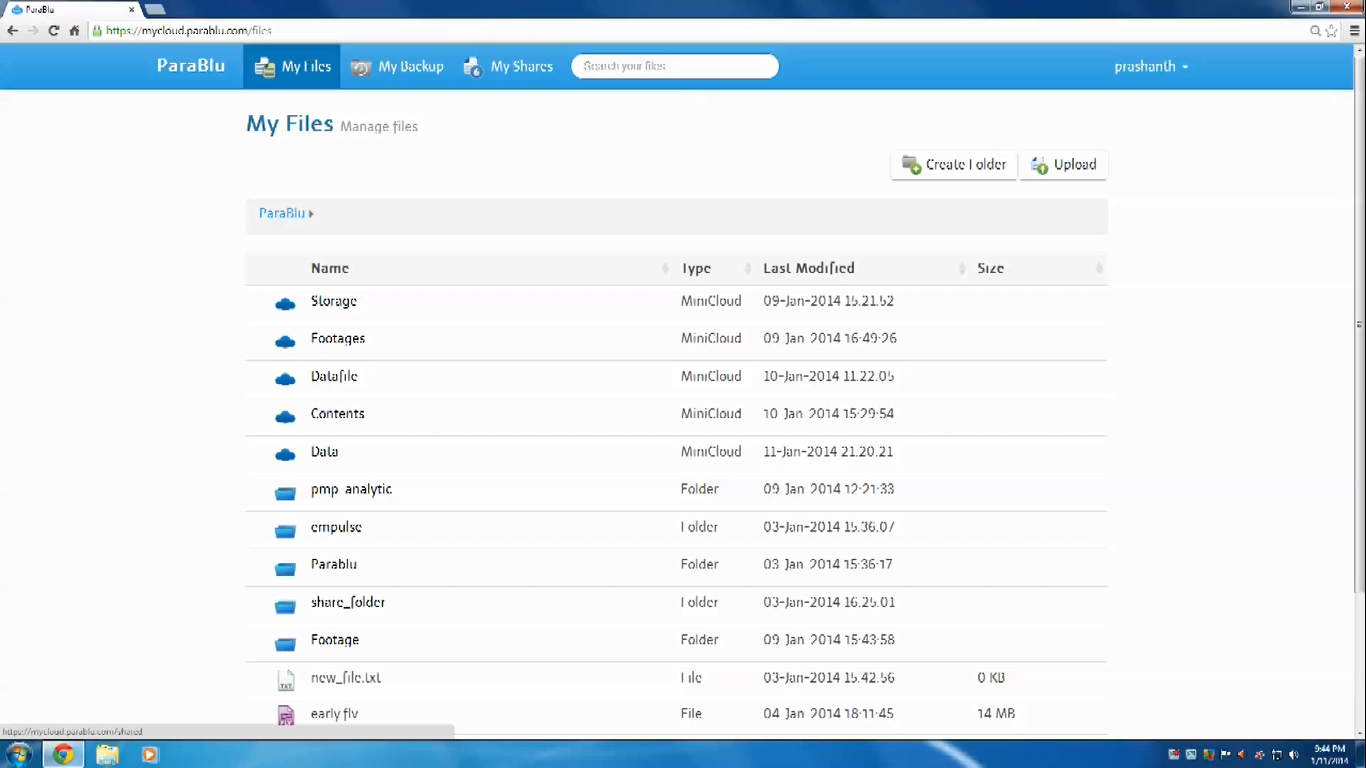Click the Manage files subtitle text
The height and width of the screenshot is (768, 1366).
379,127
